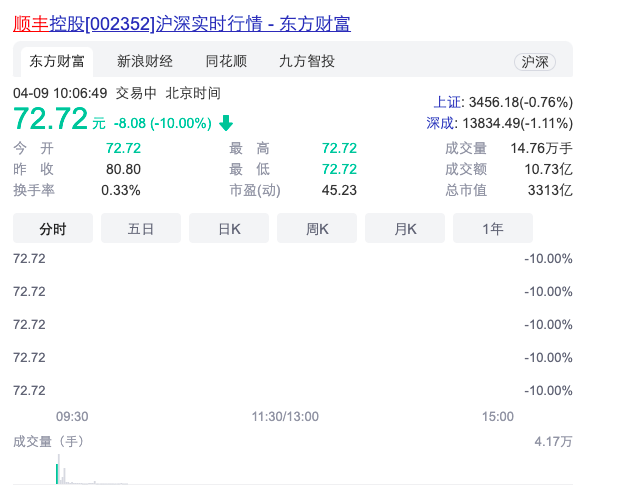Click the 深成 index value 13834.49(-1.11%)
624x493 pixels.
pyautogui.click(x=517, y=123)
